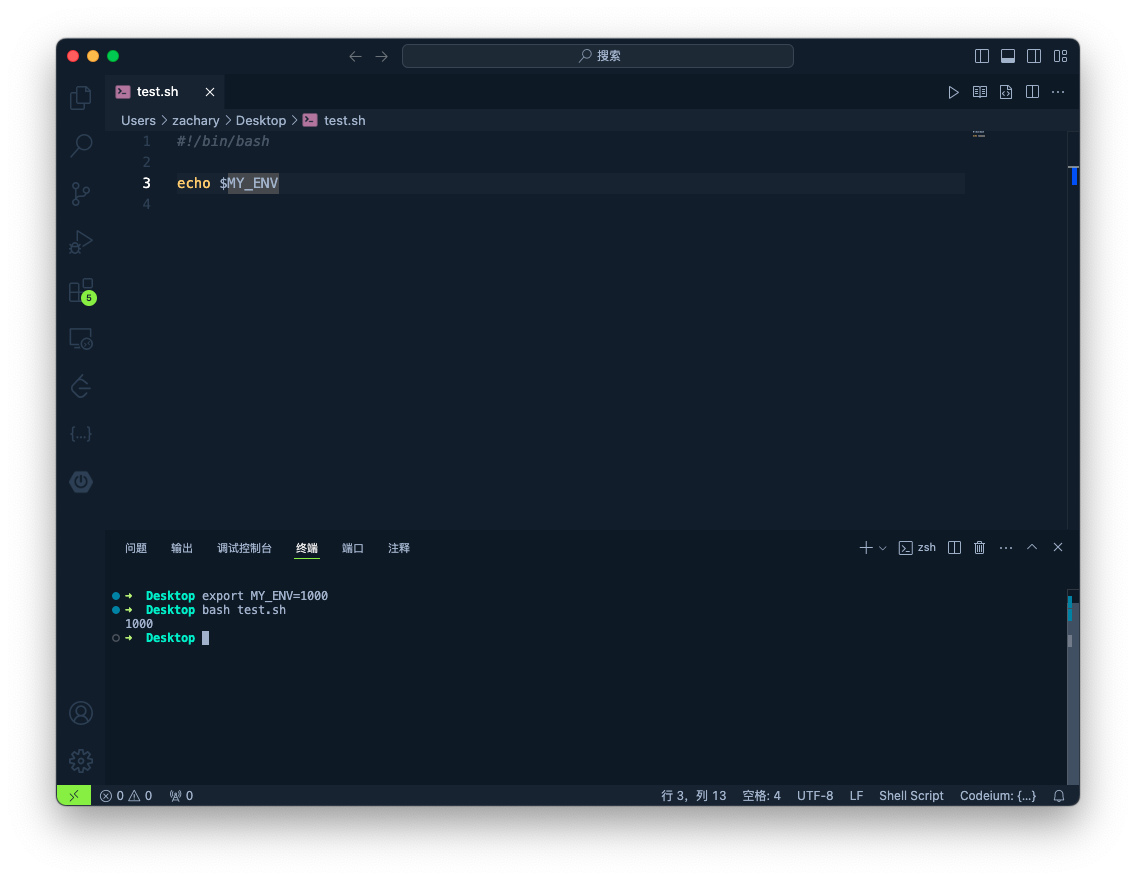
Task: Click the editor vertical scrollbar
Action: [x=1074, y=330]
